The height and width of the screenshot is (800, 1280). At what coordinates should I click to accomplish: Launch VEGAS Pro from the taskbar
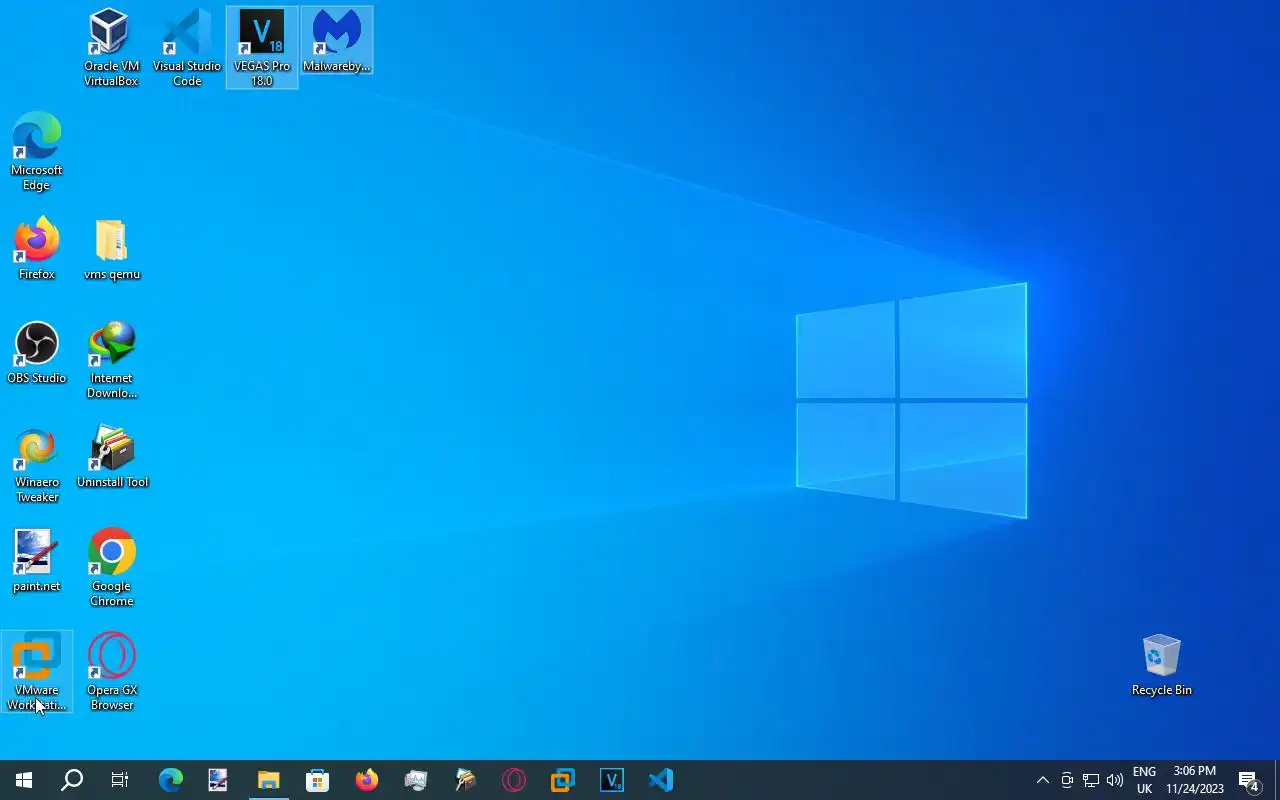click(x=612, y=780)
